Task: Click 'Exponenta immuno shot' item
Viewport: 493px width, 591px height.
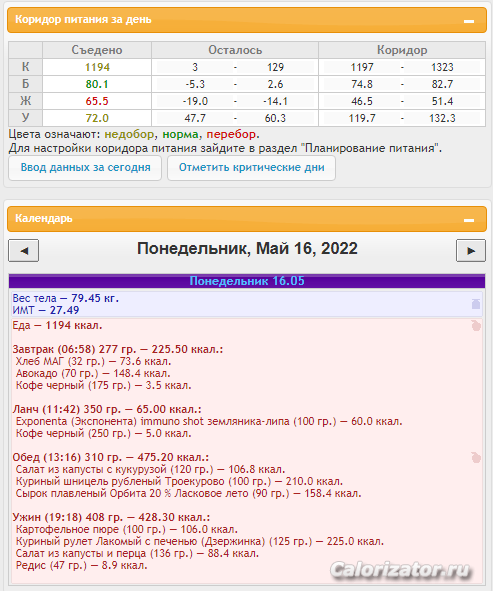Action: (x=209, y=421)
